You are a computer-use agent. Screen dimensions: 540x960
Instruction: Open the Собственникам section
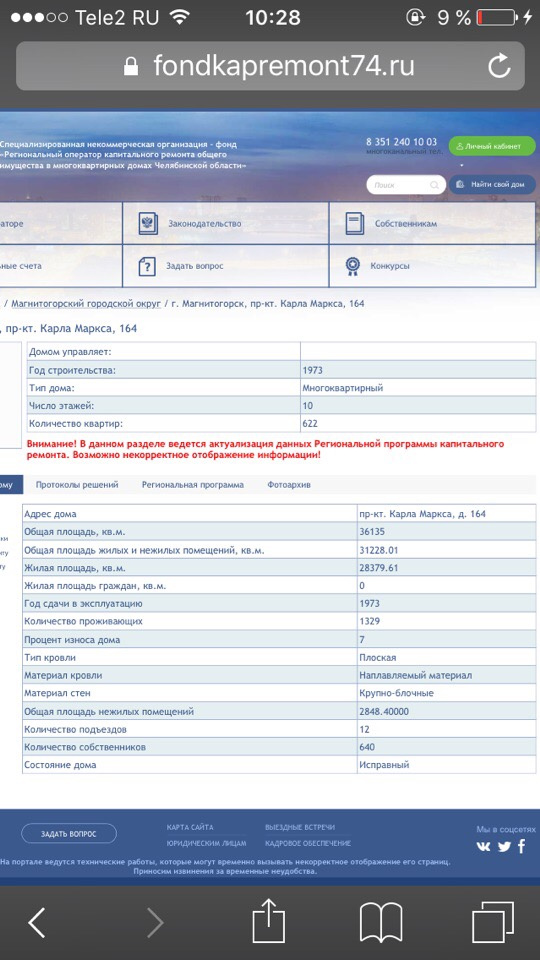pyautogui.click(x=432, y=223)
